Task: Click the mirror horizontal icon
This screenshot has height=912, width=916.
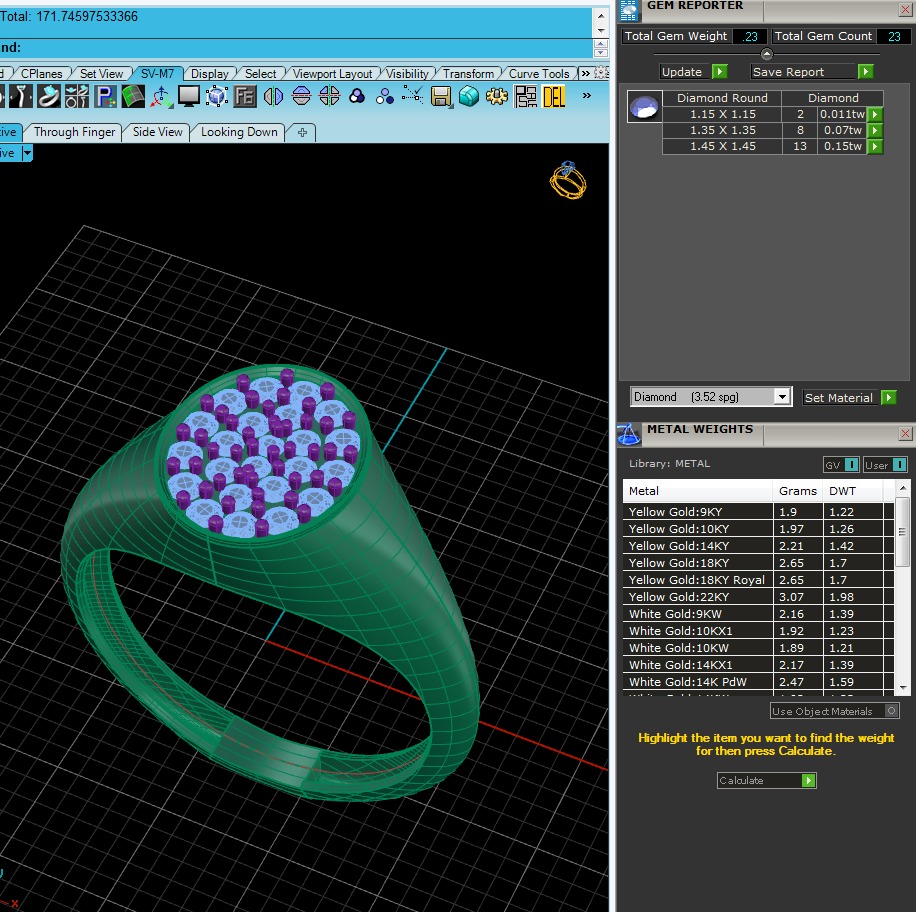Action: pyautogui.click(x=273, y=96)
